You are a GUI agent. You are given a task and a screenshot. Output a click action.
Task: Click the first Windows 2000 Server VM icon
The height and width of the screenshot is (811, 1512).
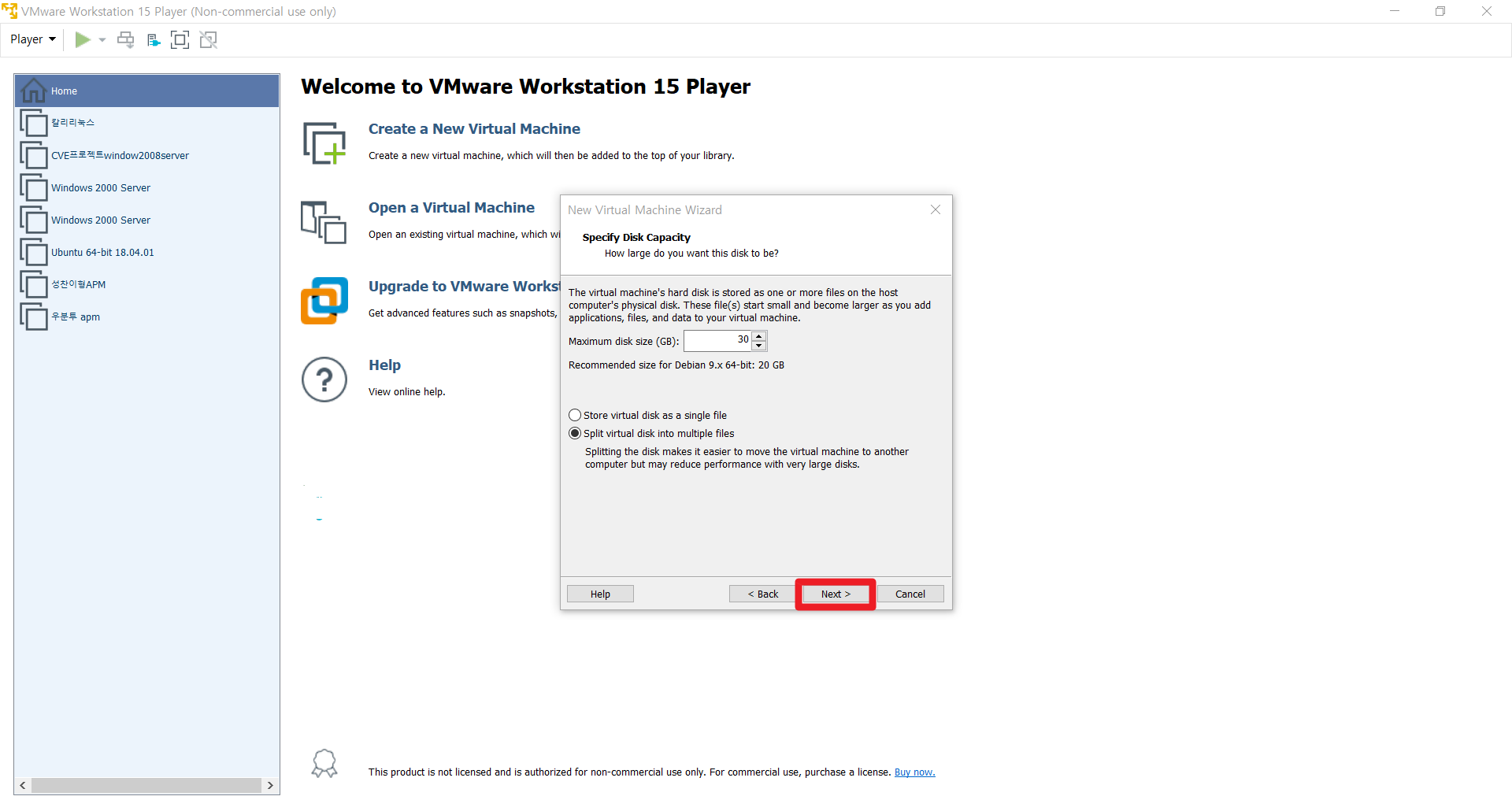pos(34,188)
